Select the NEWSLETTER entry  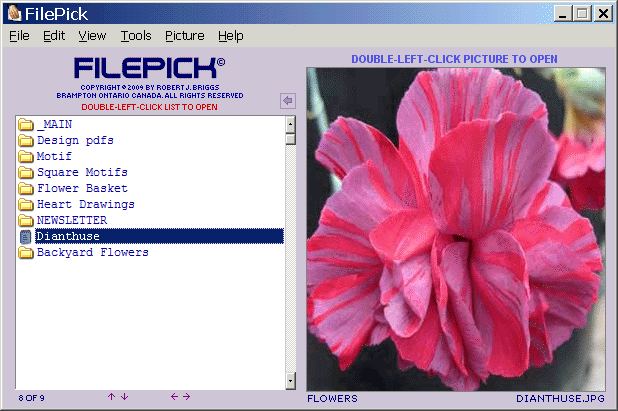pos(72,220)
